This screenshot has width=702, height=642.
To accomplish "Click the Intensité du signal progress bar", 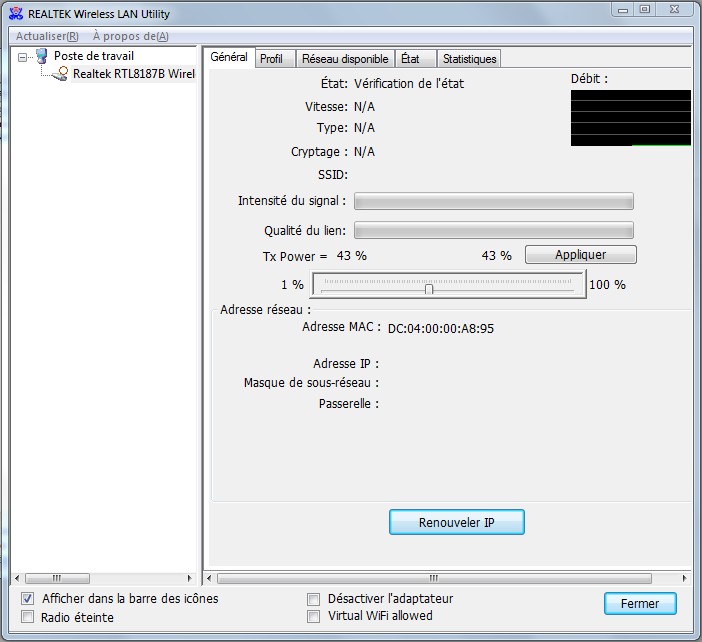I will coord(494,201).
